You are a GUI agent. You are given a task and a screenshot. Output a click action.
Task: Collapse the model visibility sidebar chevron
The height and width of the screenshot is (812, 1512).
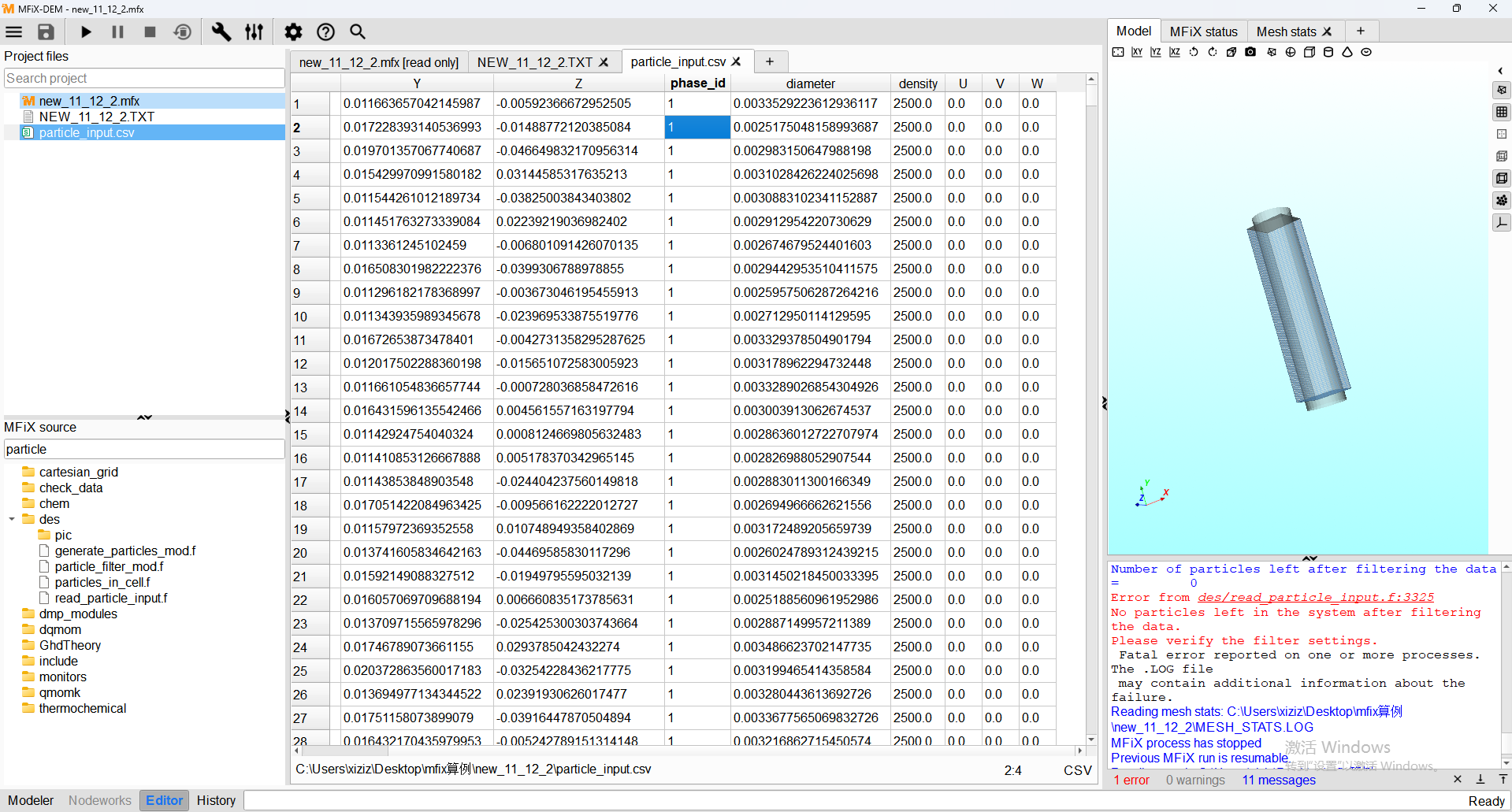click(1500, 71)
